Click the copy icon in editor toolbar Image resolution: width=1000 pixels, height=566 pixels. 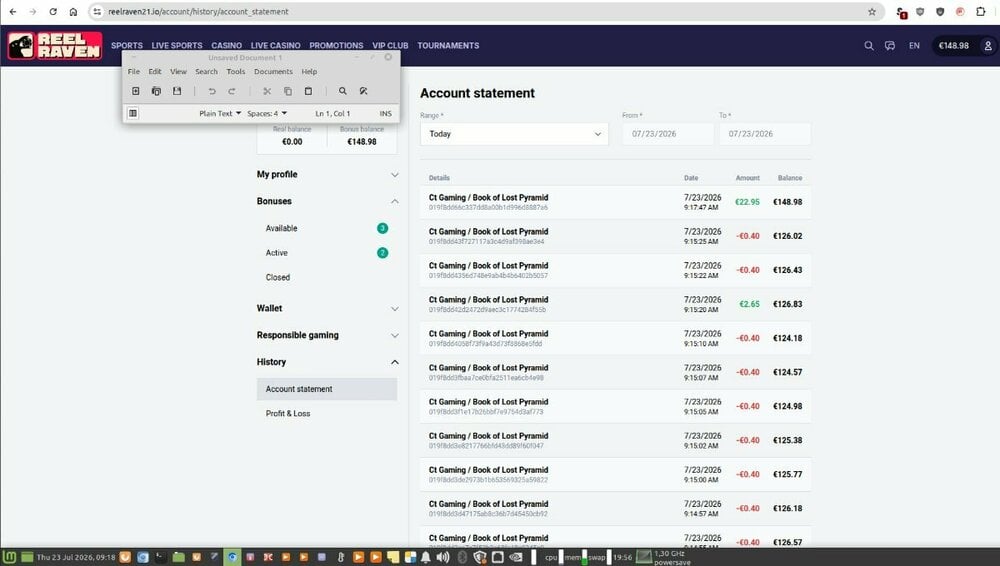(288, 91)
